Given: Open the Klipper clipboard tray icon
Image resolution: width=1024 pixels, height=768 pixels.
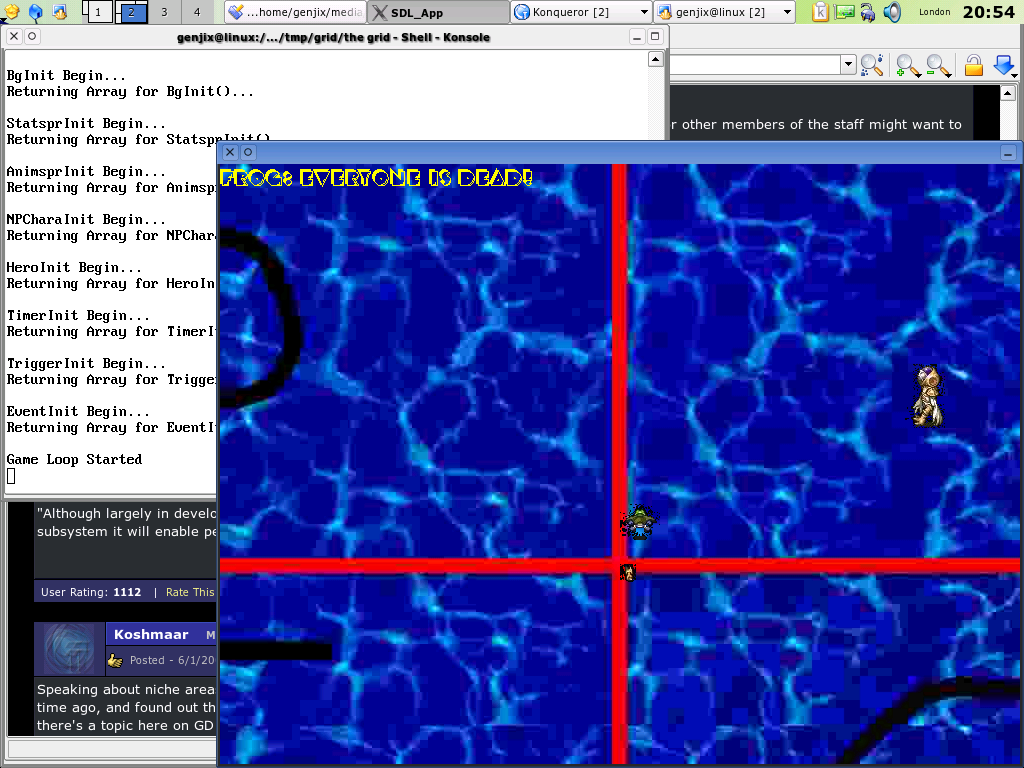Looking at the screenshot, I should pos(821,12).
